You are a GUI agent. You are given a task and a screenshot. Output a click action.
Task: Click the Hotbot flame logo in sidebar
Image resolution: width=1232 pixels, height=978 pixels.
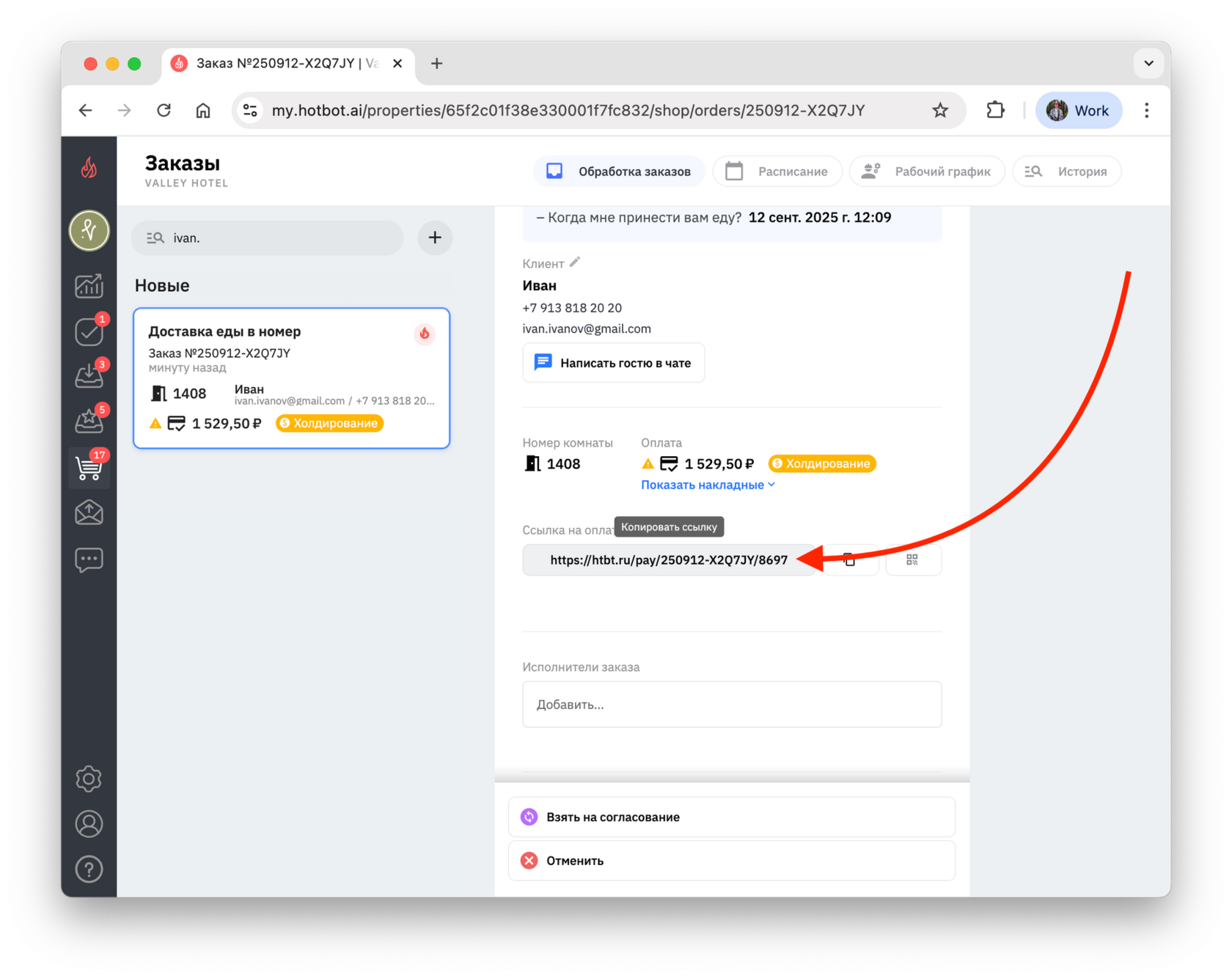click(x=89, y=169)
